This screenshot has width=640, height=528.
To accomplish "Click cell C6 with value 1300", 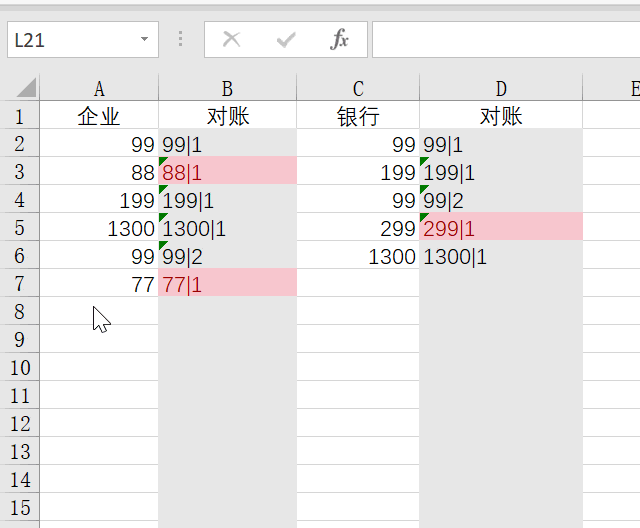I will tap(358, 255).
